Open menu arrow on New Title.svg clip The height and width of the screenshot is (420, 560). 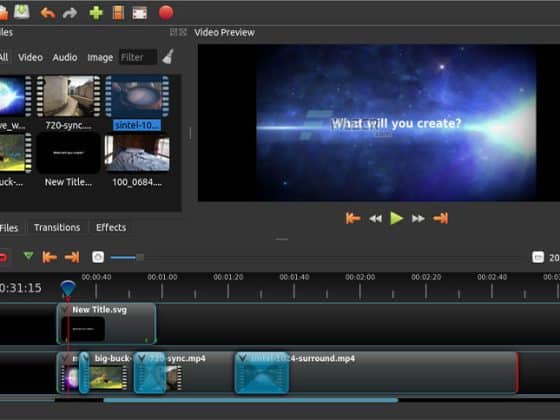point(64,309)
